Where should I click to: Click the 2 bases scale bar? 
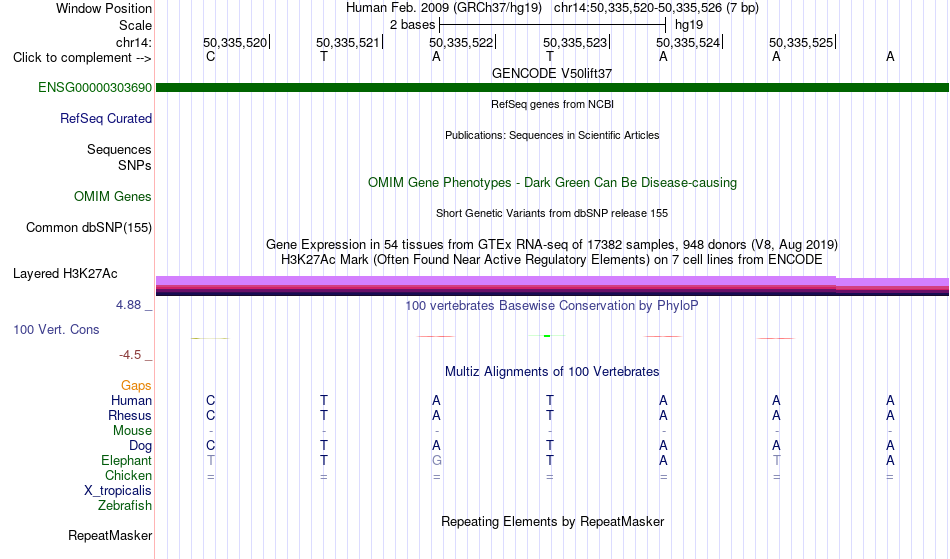point(553,25)
